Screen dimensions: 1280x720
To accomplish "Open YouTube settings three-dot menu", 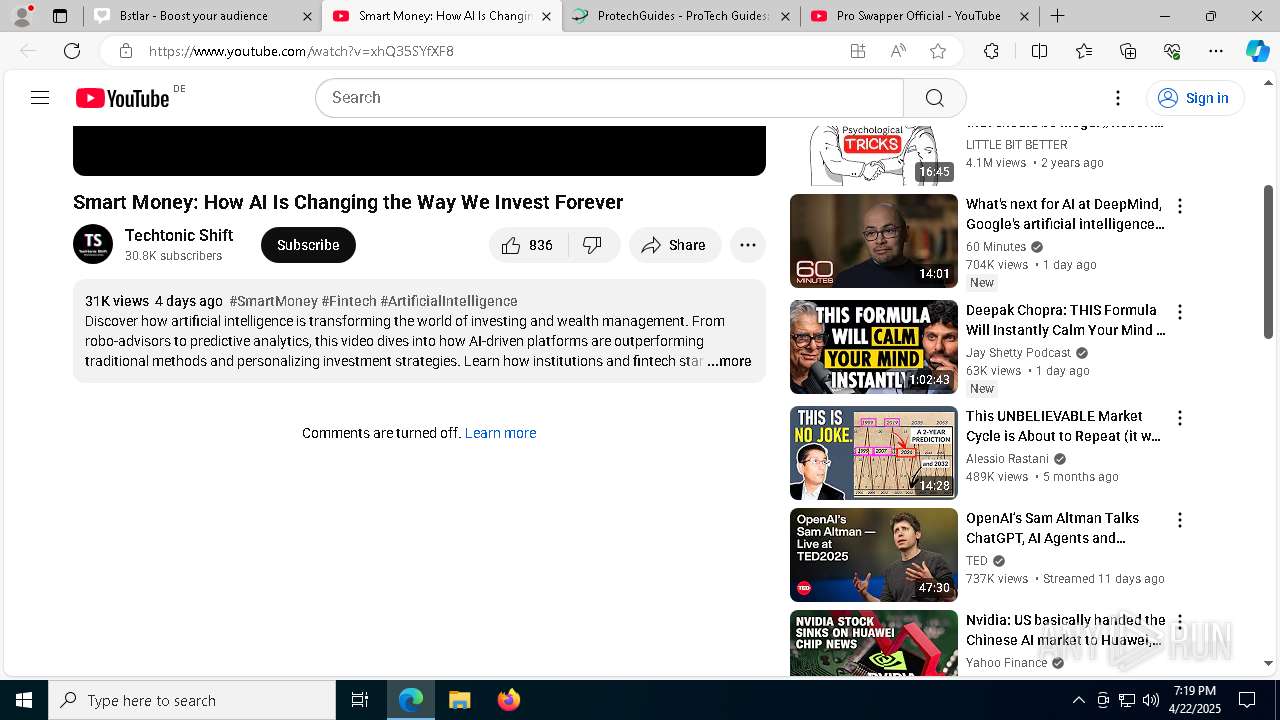I will pos(1118,98).
